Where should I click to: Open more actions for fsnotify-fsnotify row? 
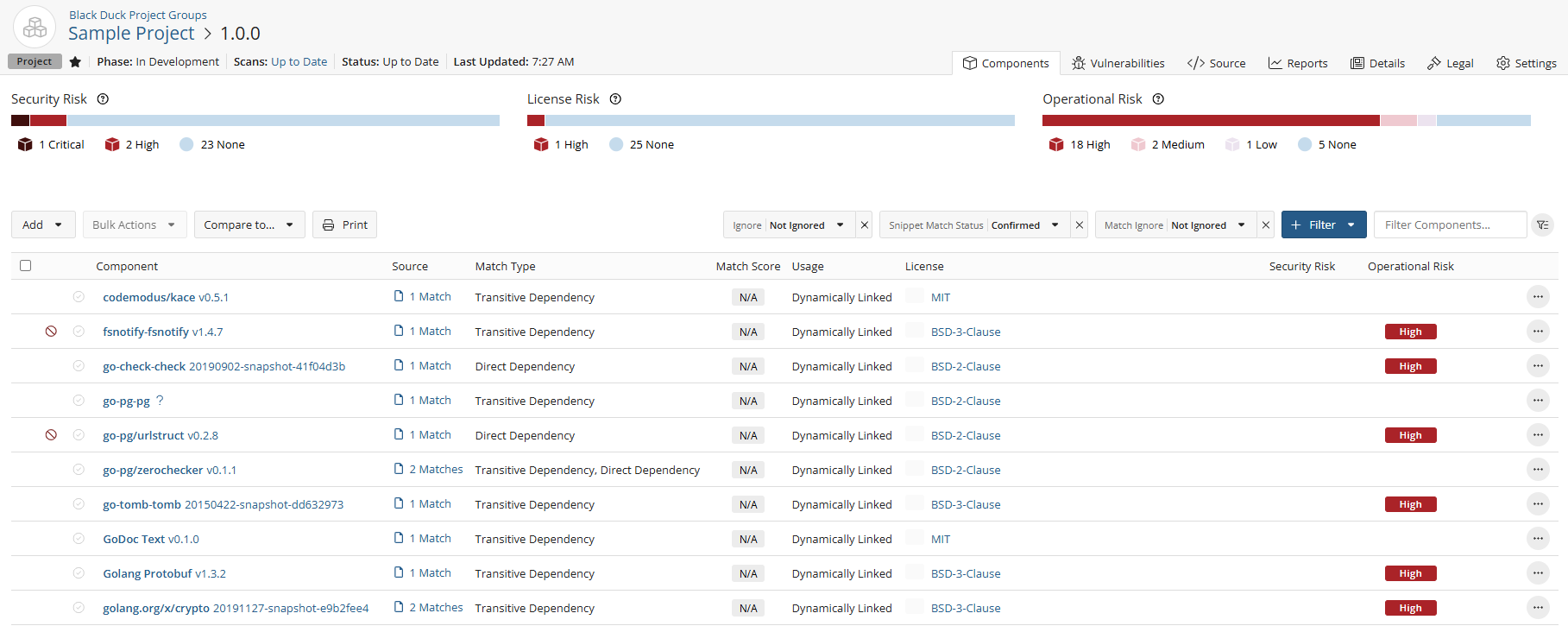[x=1538, y=332]
